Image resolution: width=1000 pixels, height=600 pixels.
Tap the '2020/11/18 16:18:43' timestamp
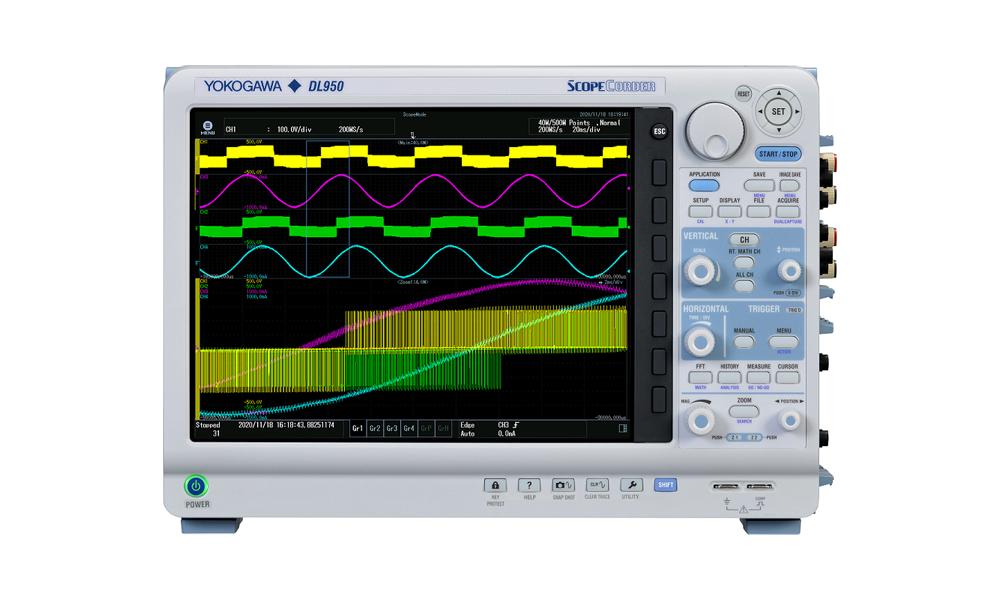pyautogui.click(x=286, y=425)
